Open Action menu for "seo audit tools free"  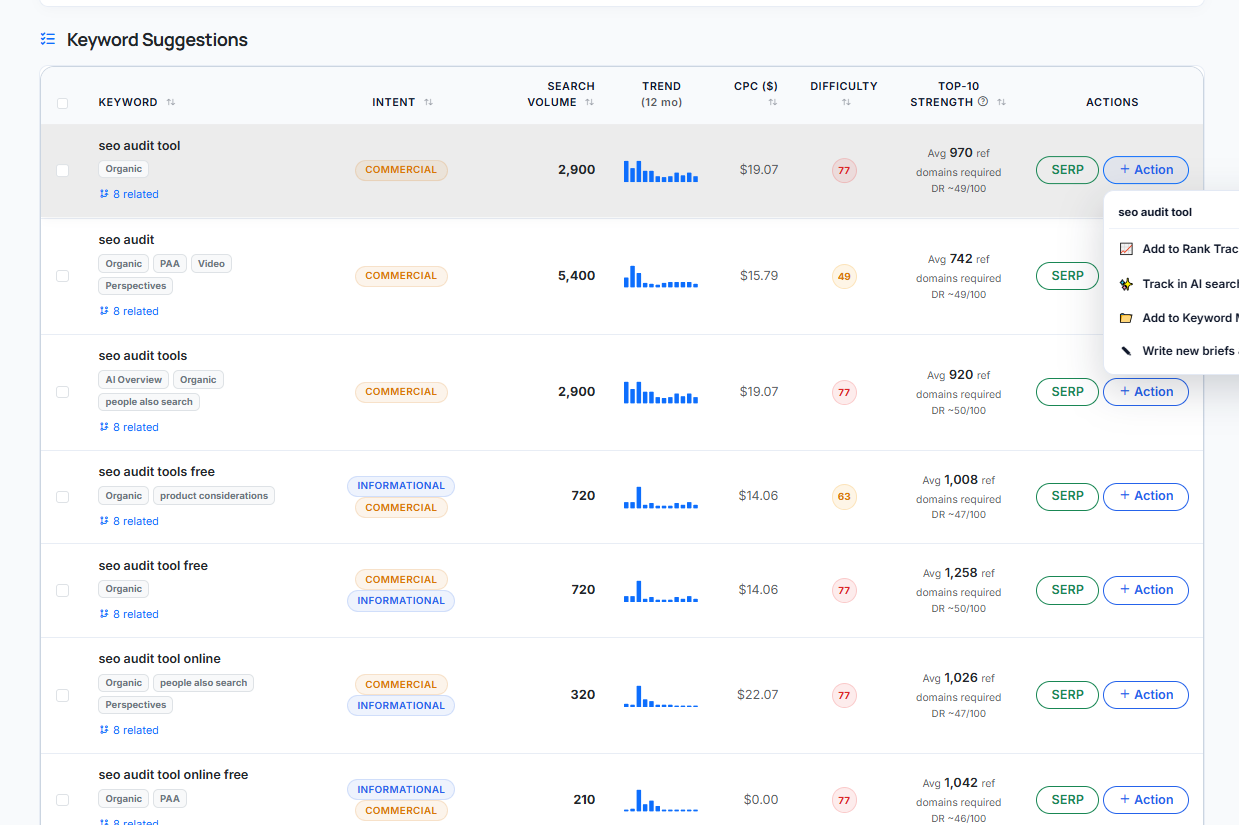pos(1146,496)
